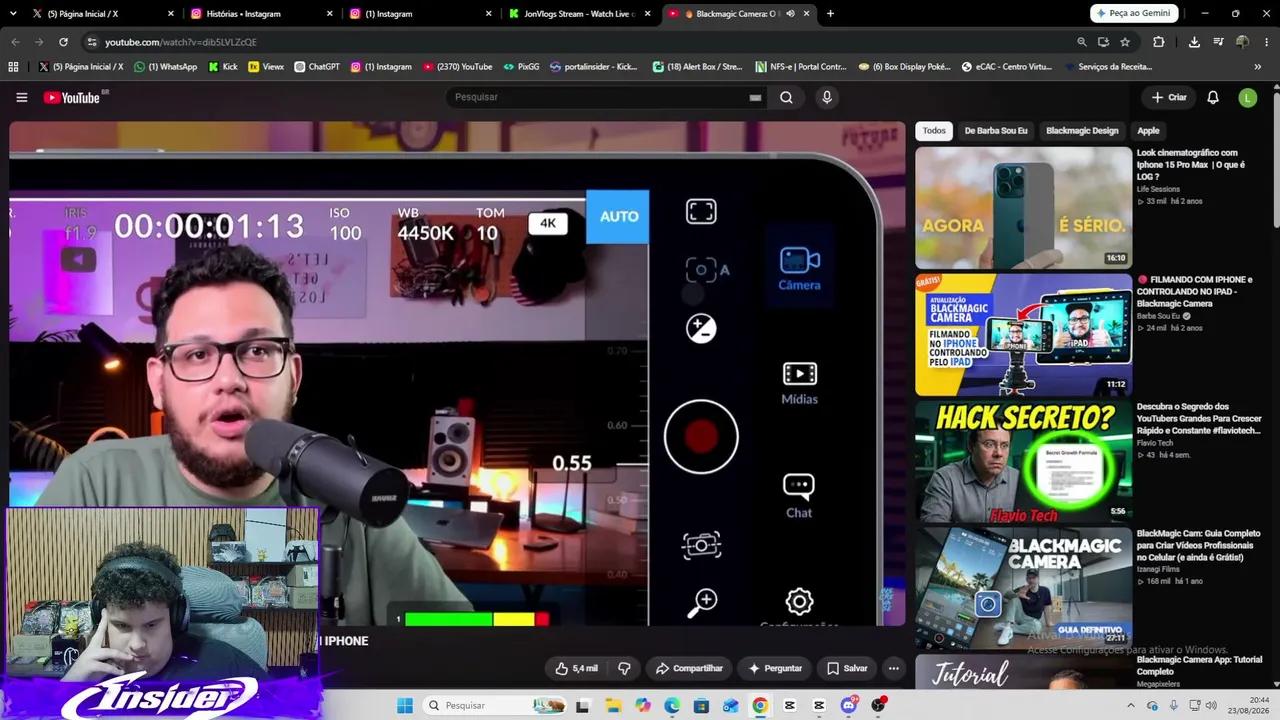Click the Chrome address bar URL
The width and height of the screenshot is (1280, 720).
pos(181,42)
